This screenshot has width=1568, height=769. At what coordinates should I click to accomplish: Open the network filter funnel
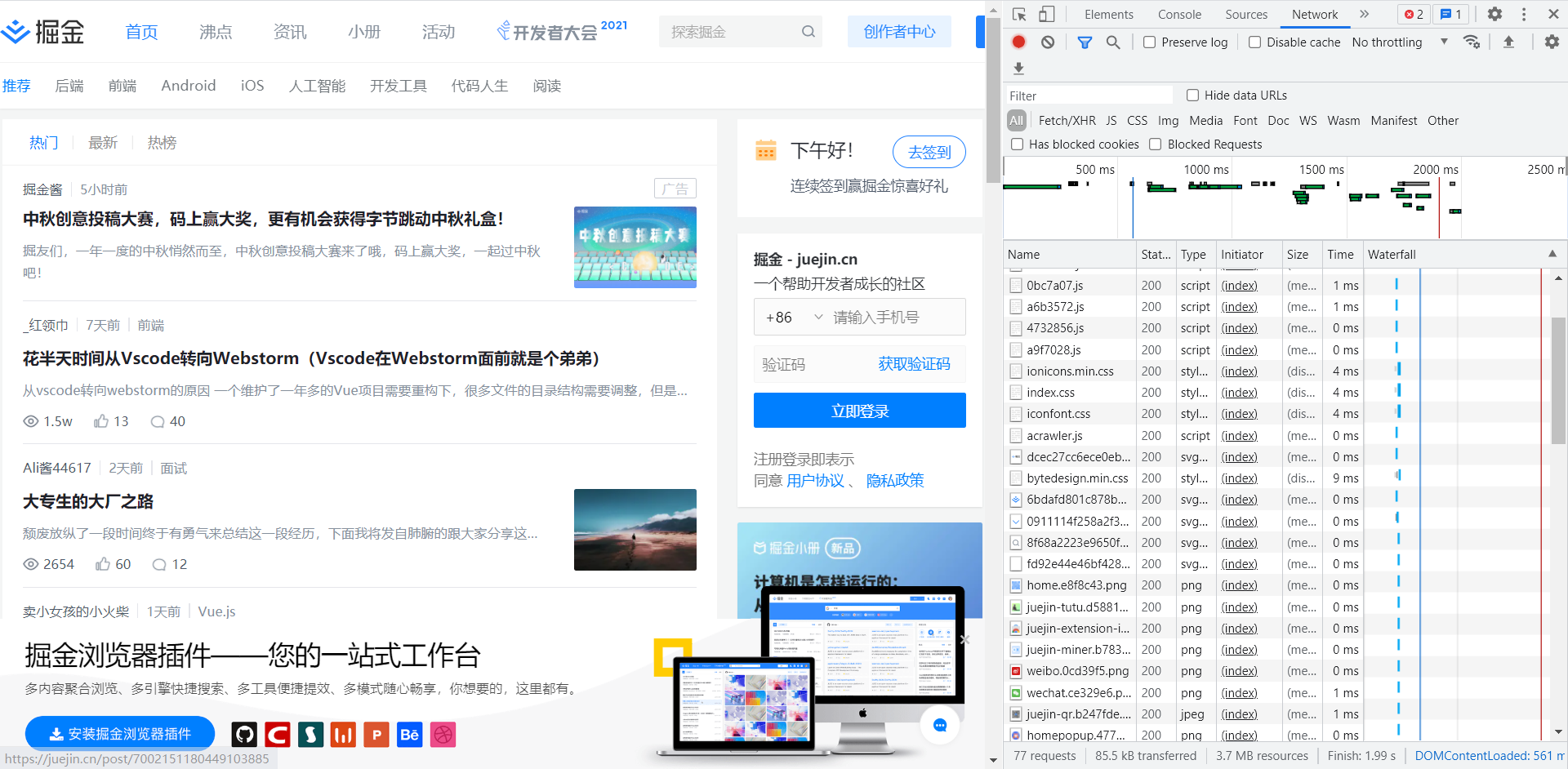[x=1085, y=42]
